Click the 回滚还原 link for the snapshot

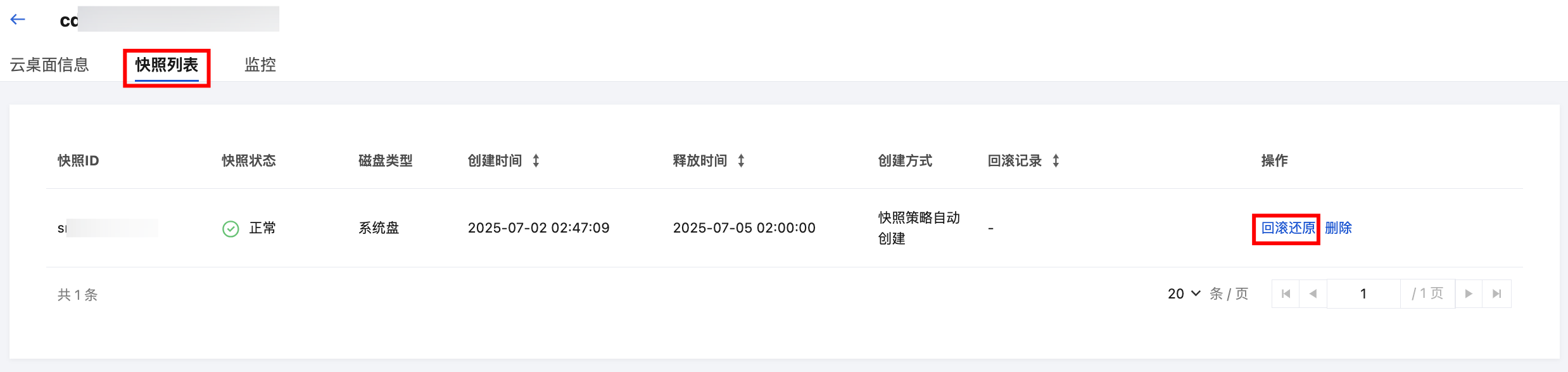click(1287, 228)
